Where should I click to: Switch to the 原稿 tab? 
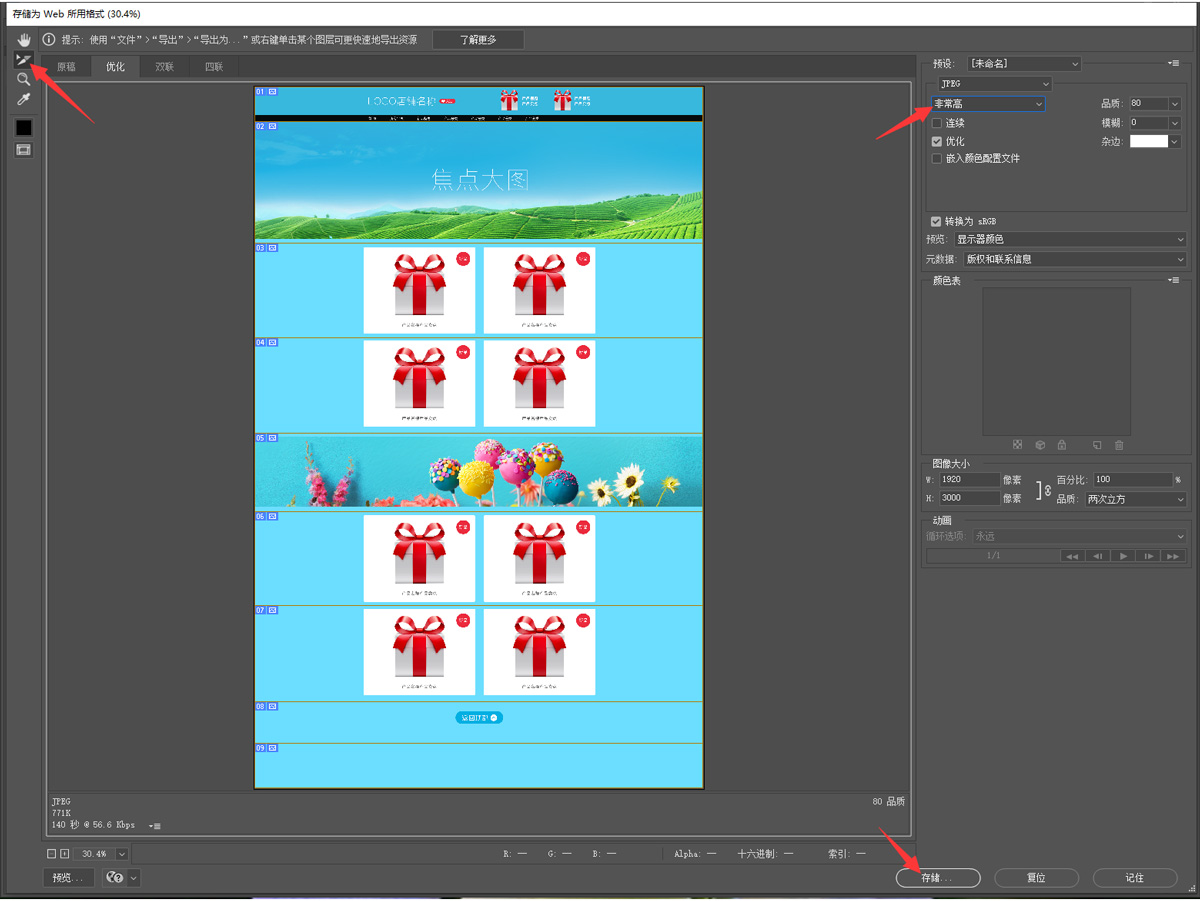(x=66, y=67)
